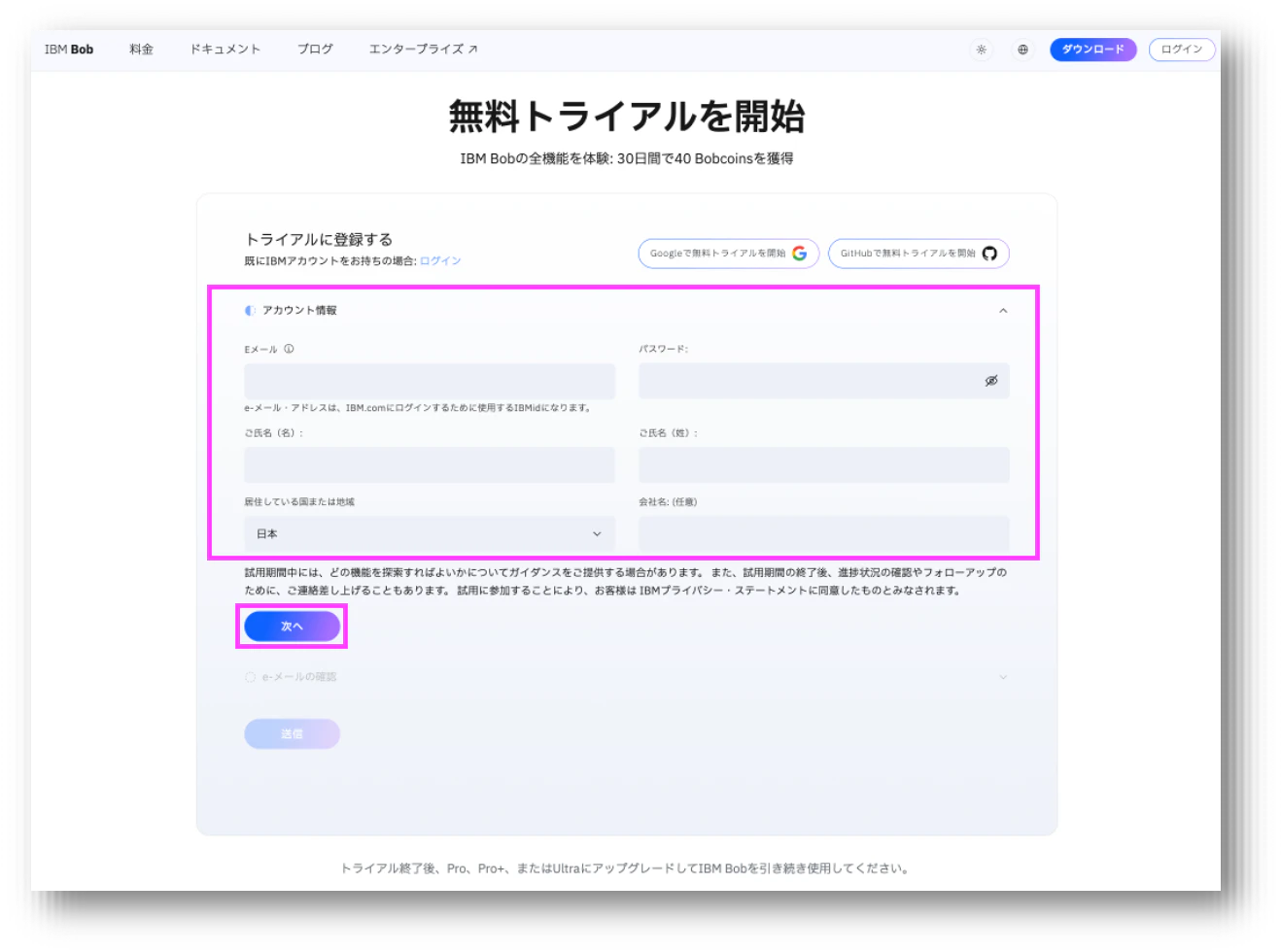Click the アカウント情報 section heading
The height and width of the screenshot is (952, 1281).
pos(299,311)
